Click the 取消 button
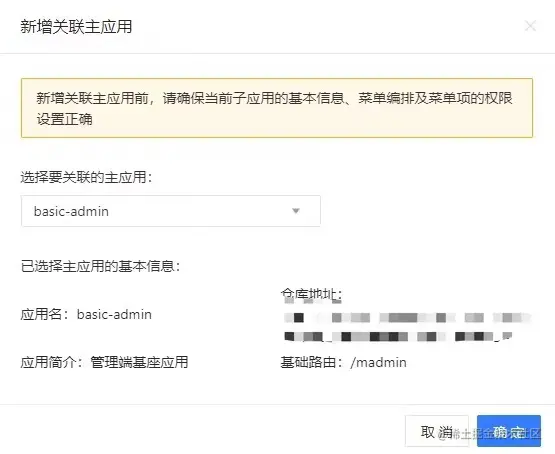Viewport: 555px width, 454px height. click(x=437, y=431)
